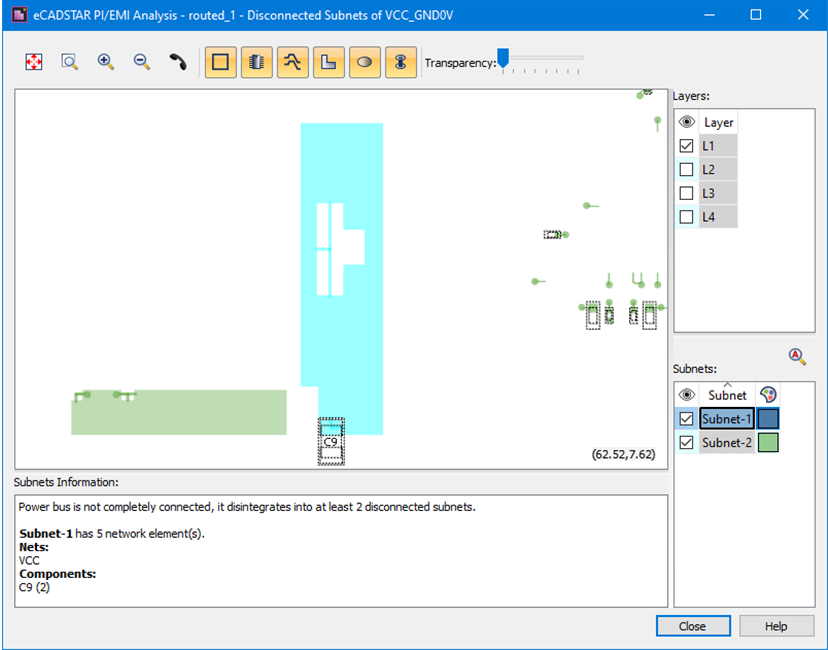
Task: Toggle the area fills display button
Action: (x=328, y=62)
